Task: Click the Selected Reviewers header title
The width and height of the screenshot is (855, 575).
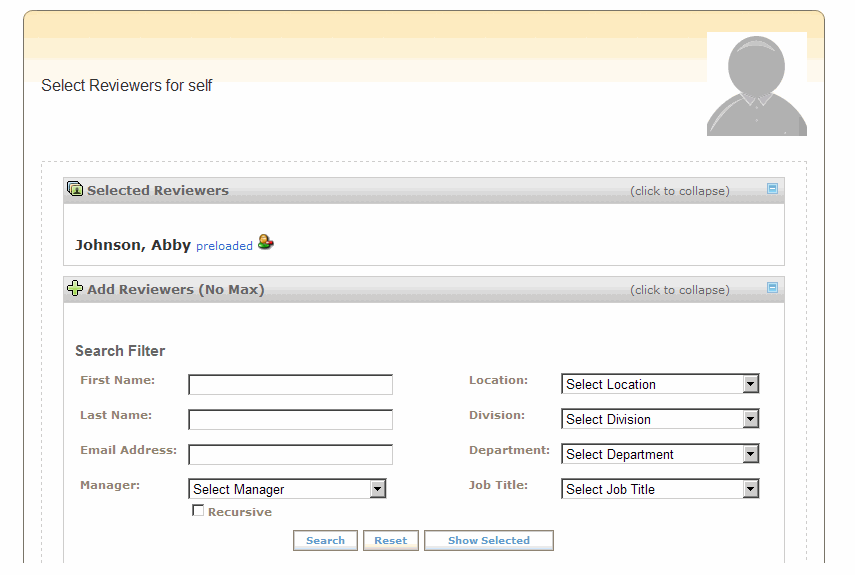Action: [x=158, y=190]
